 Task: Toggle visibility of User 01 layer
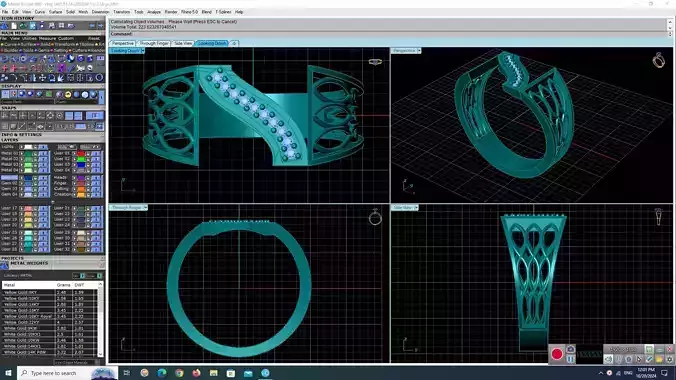(74, 154)
